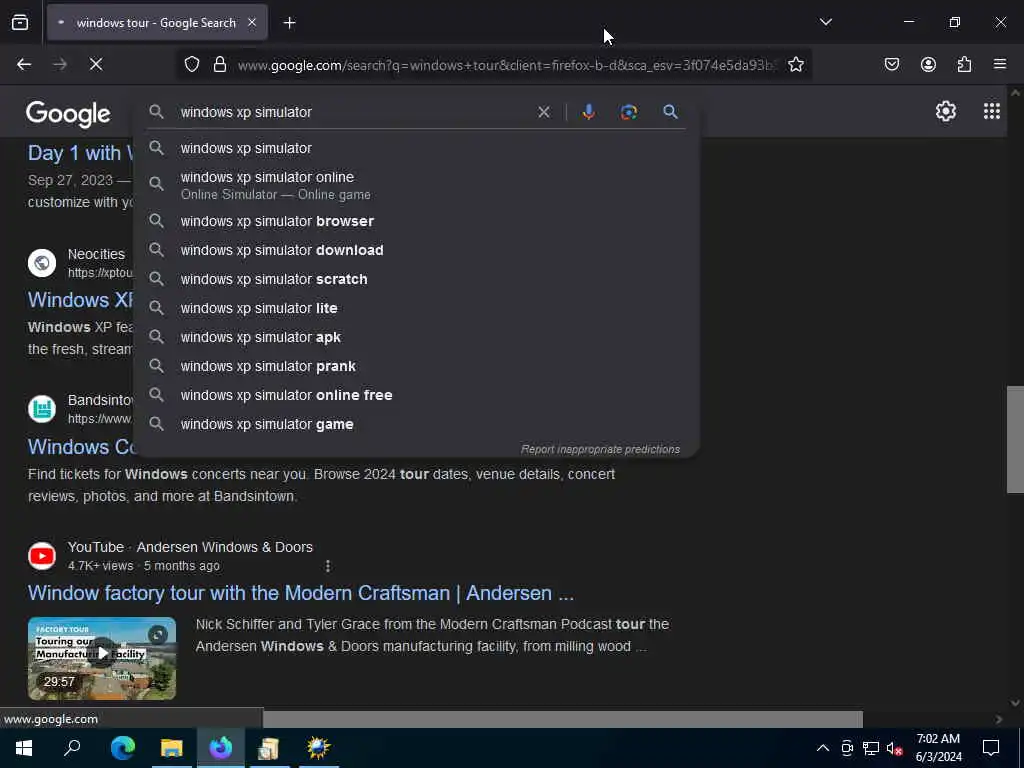The image size is (1024, 768).
Task: Open the Window factory tour YouTube result
Action: tap(300, 593)
